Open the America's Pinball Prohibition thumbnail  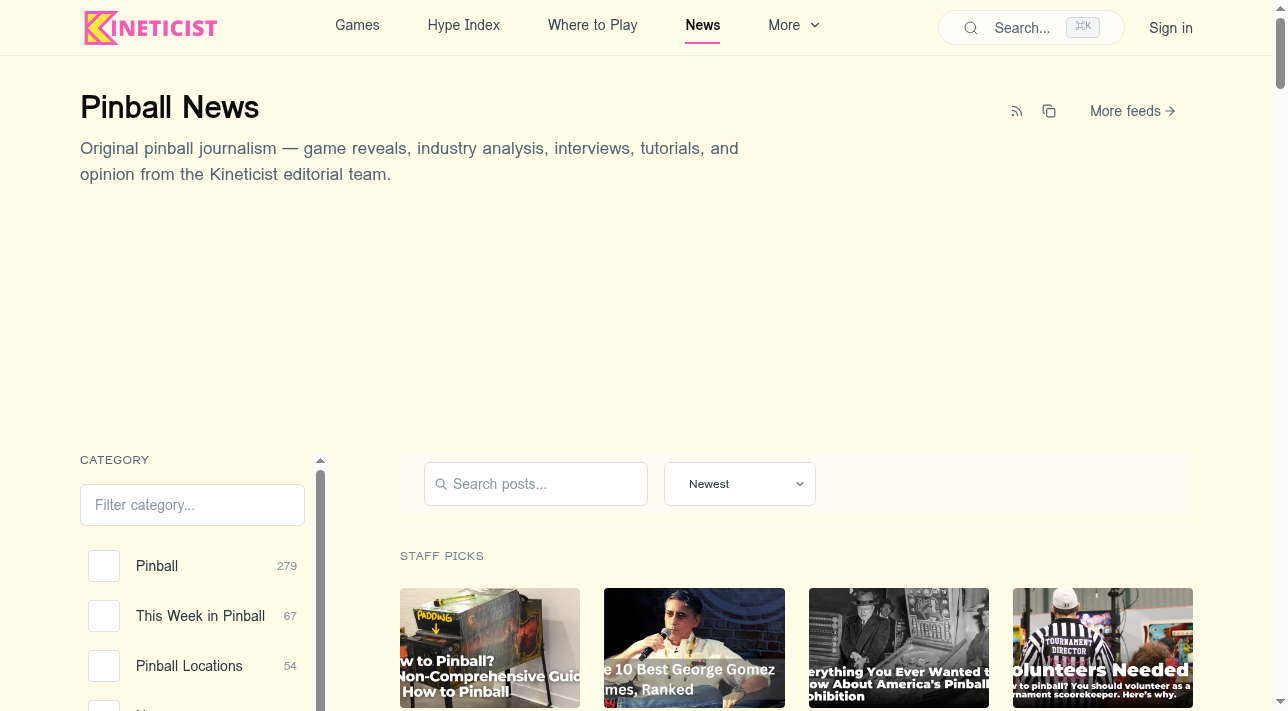coord(899,648)
